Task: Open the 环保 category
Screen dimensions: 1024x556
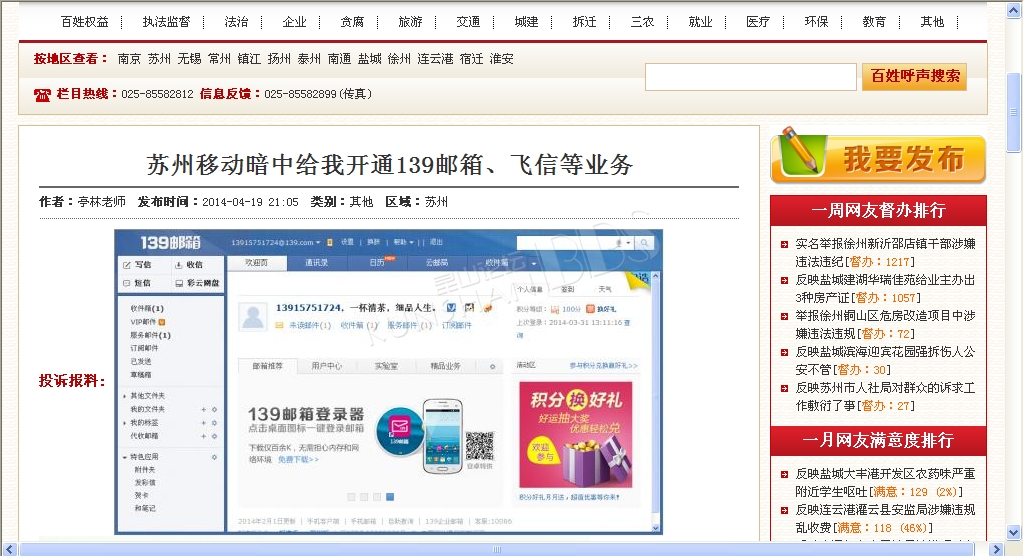Action: coord(816,22)
